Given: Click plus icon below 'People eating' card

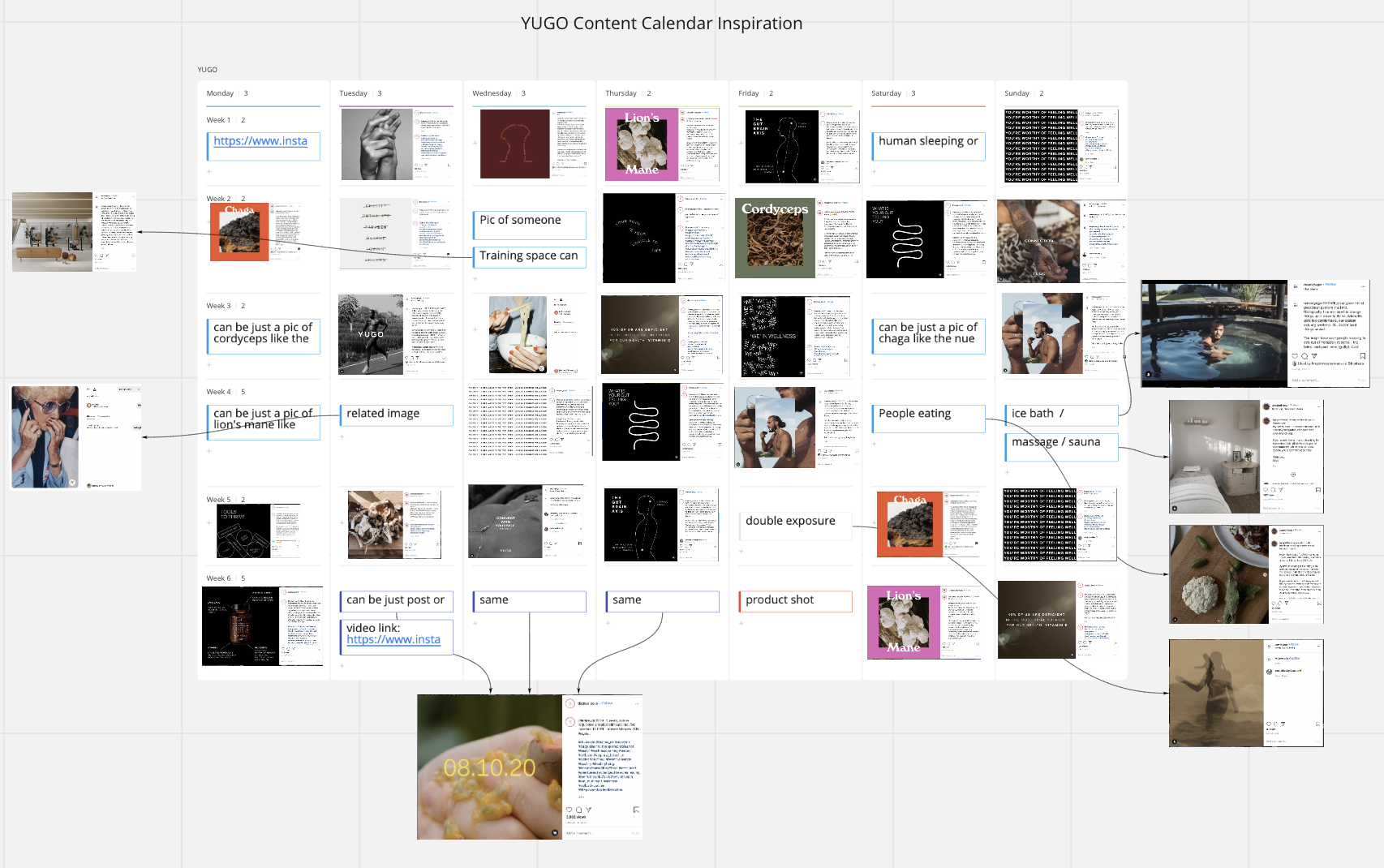Looking at the screenshot, I should click(x=874, y=443).
